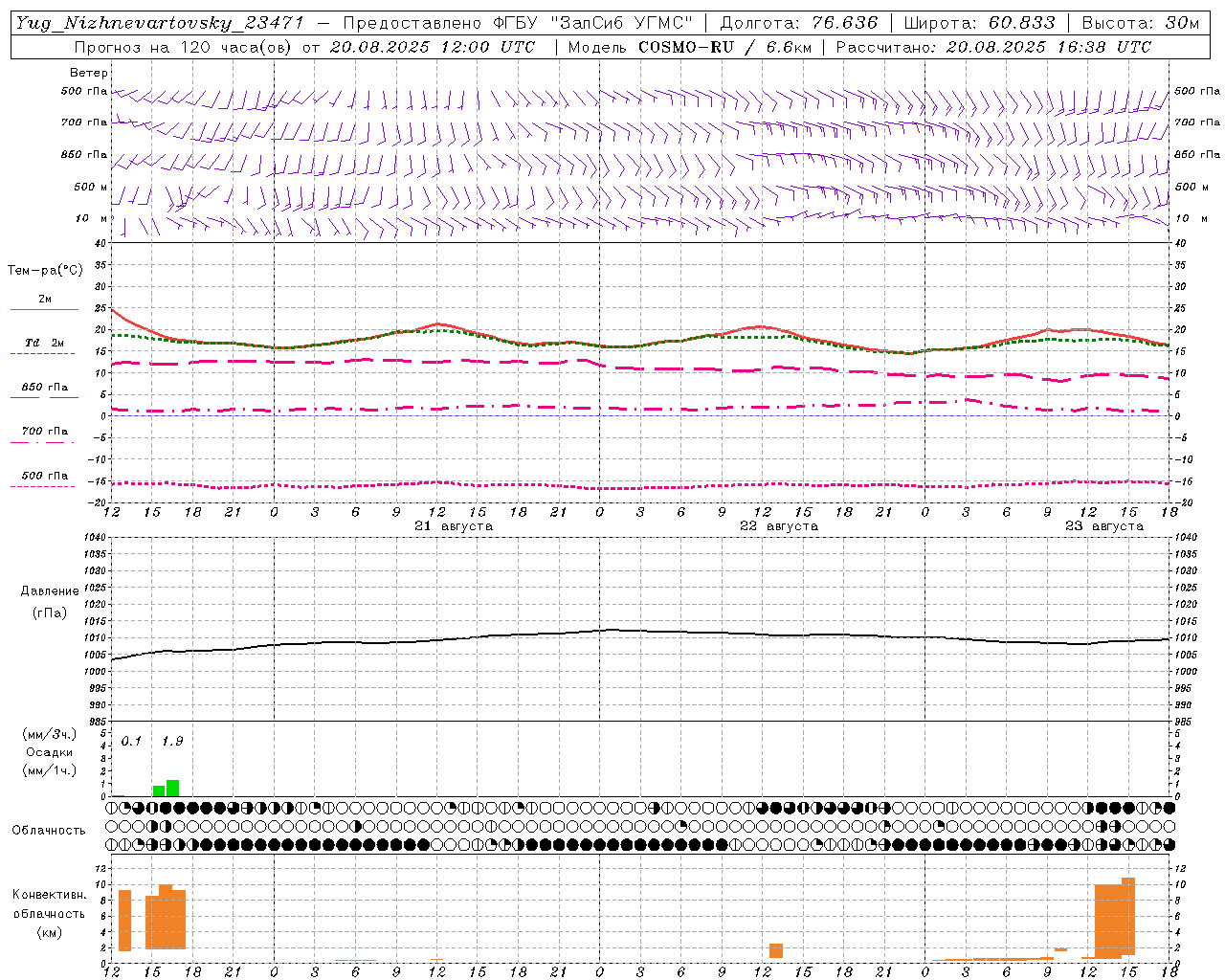This screenshot has height=980, width=1225.
Task: Click the Высота: 30м value
Action: point(1140,23)
